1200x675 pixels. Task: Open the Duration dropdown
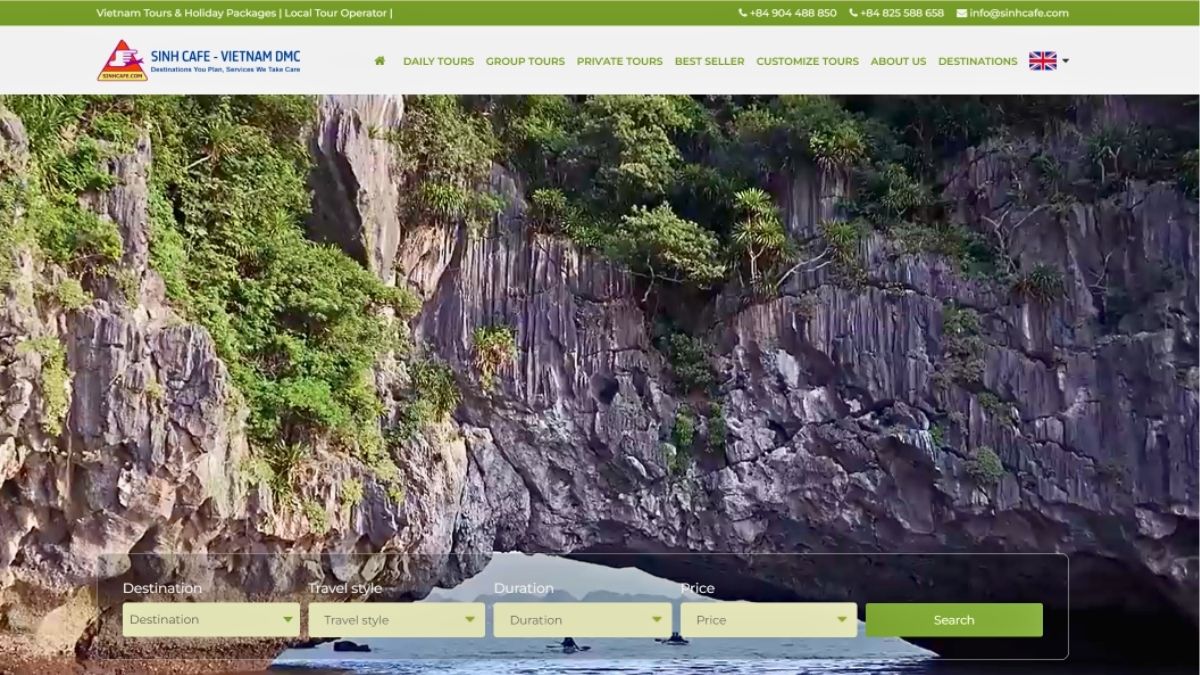coord(582,620)
